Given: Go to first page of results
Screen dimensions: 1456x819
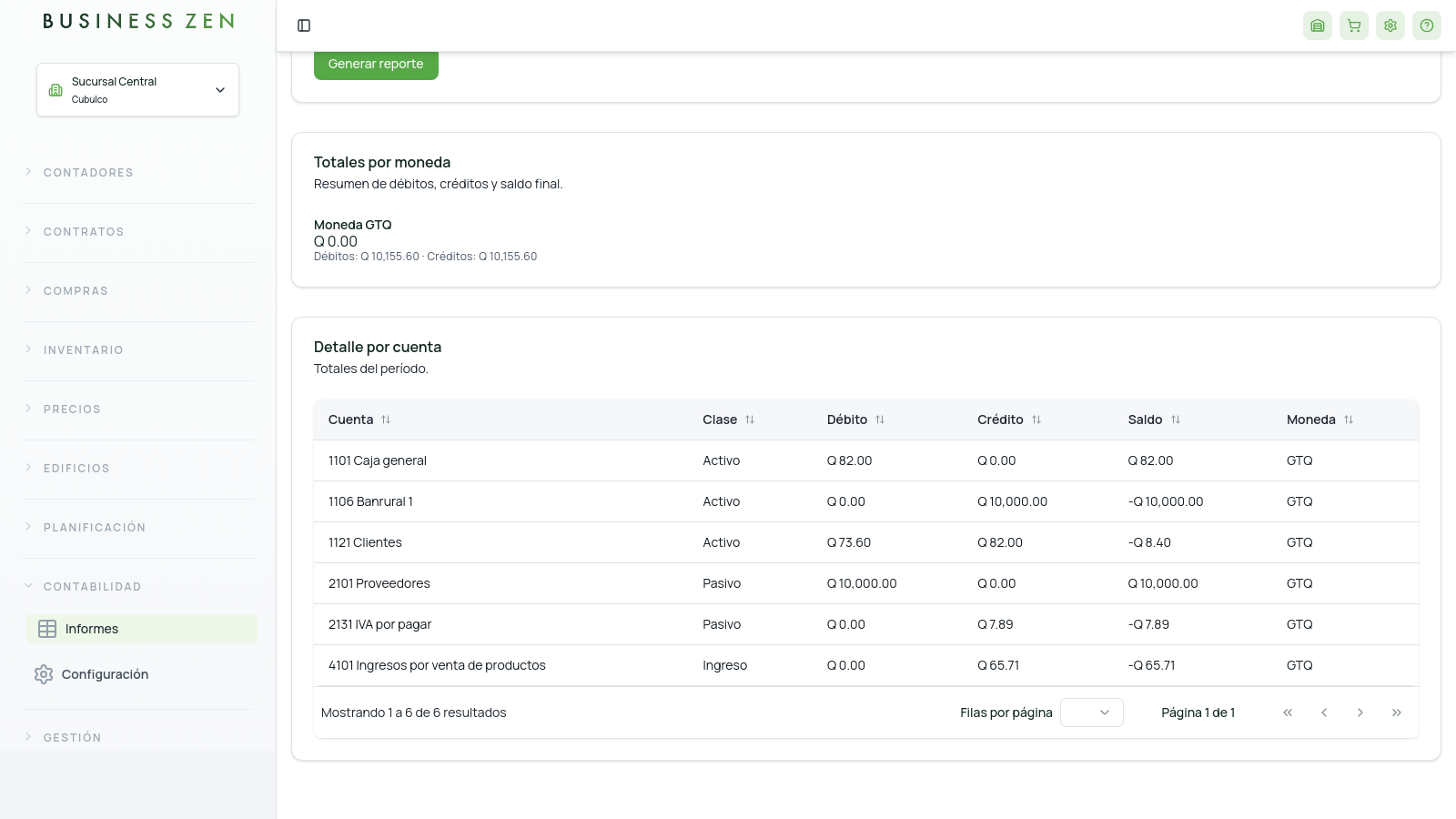Looking at the screenshot, I should (x=1288, y=713).
